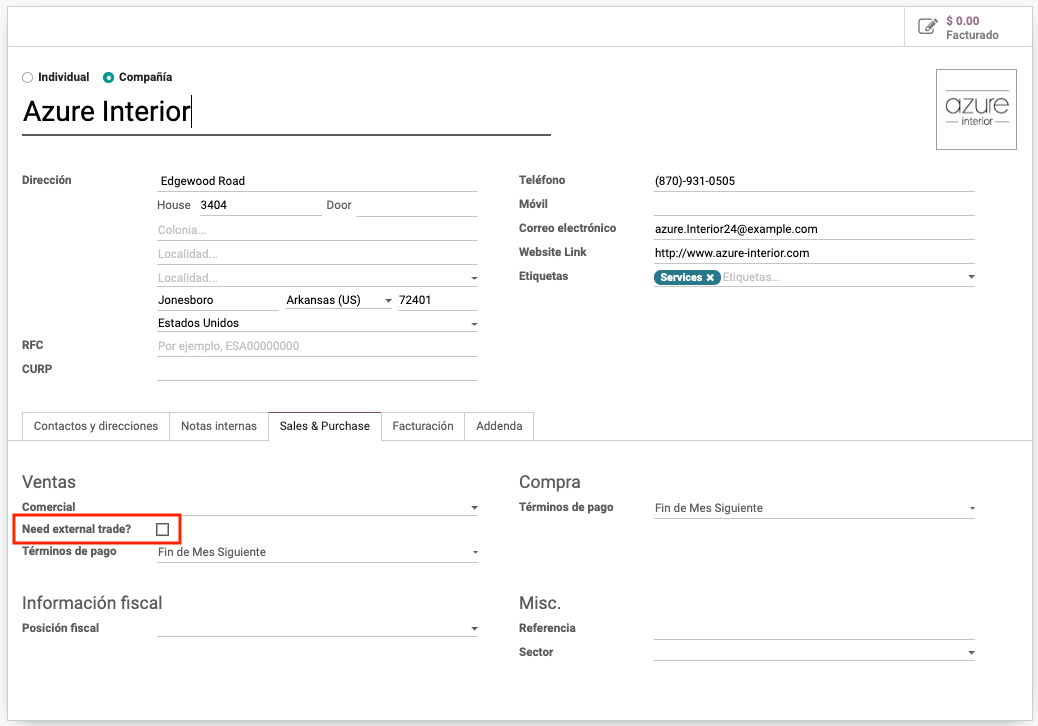The image size is (1038, 726).
Task: Expand the Etiquetas tags dropdown arrow
Action: click(971, 277)
